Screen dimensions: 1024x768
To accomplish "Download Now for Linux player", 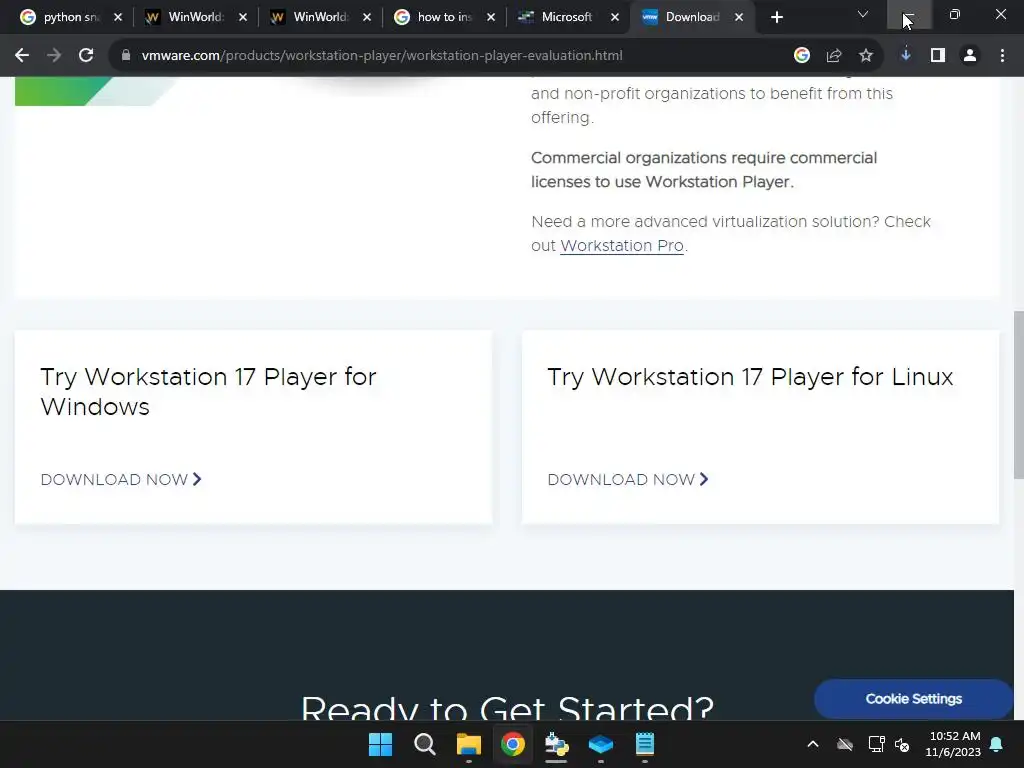I will pos(628,479).
